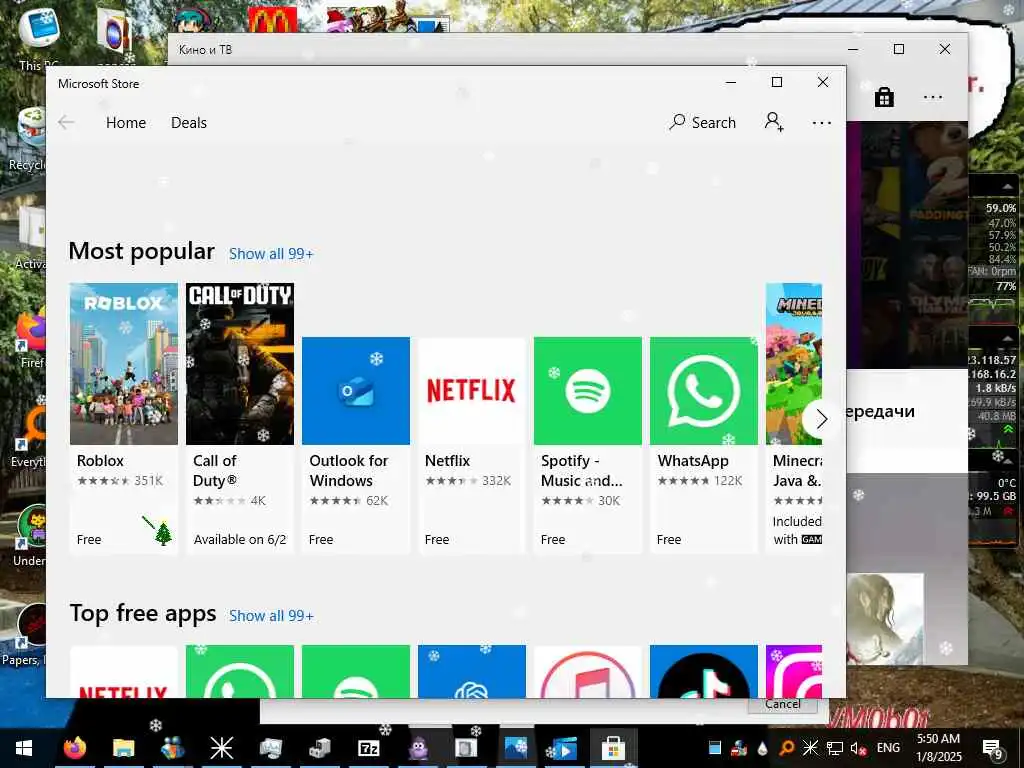The image size is (1024, 768).
Task: Select the Outlook for Windows icon
Action: click(356, 391)
